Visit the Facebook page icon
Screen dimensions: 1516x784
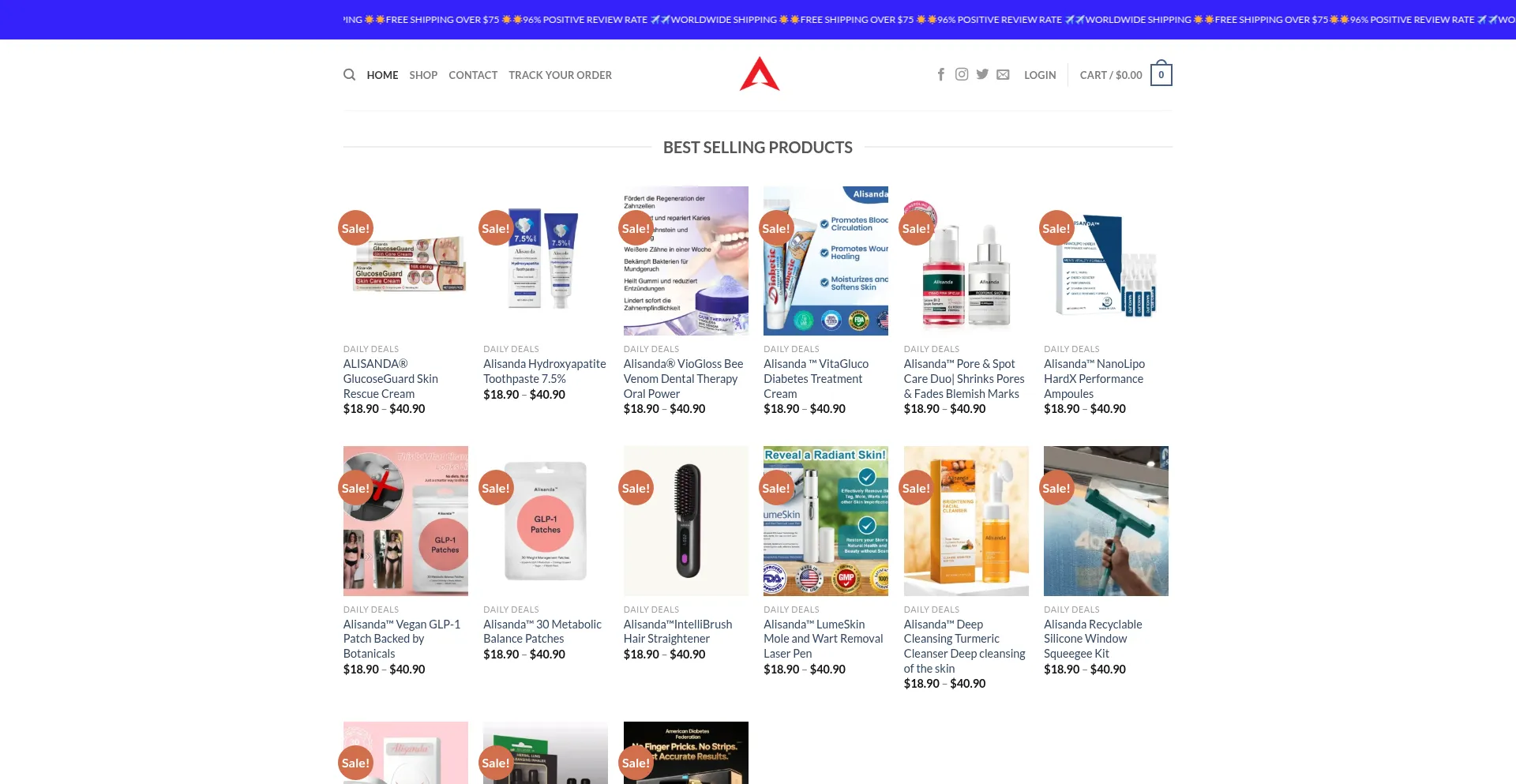[x=940, y=74]
